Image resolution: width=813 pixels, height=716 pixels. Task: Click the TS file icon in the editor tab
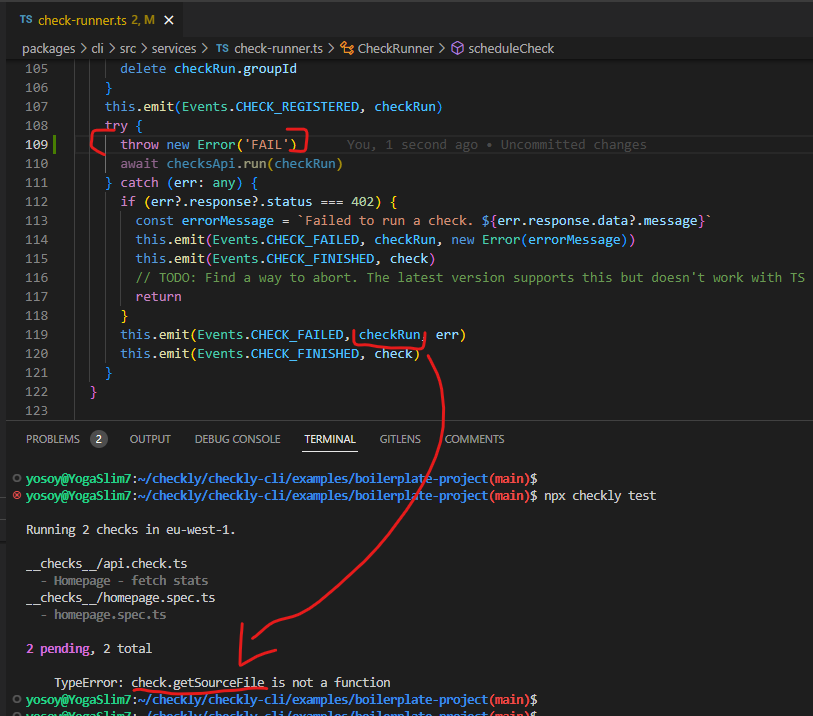(26, 20)
